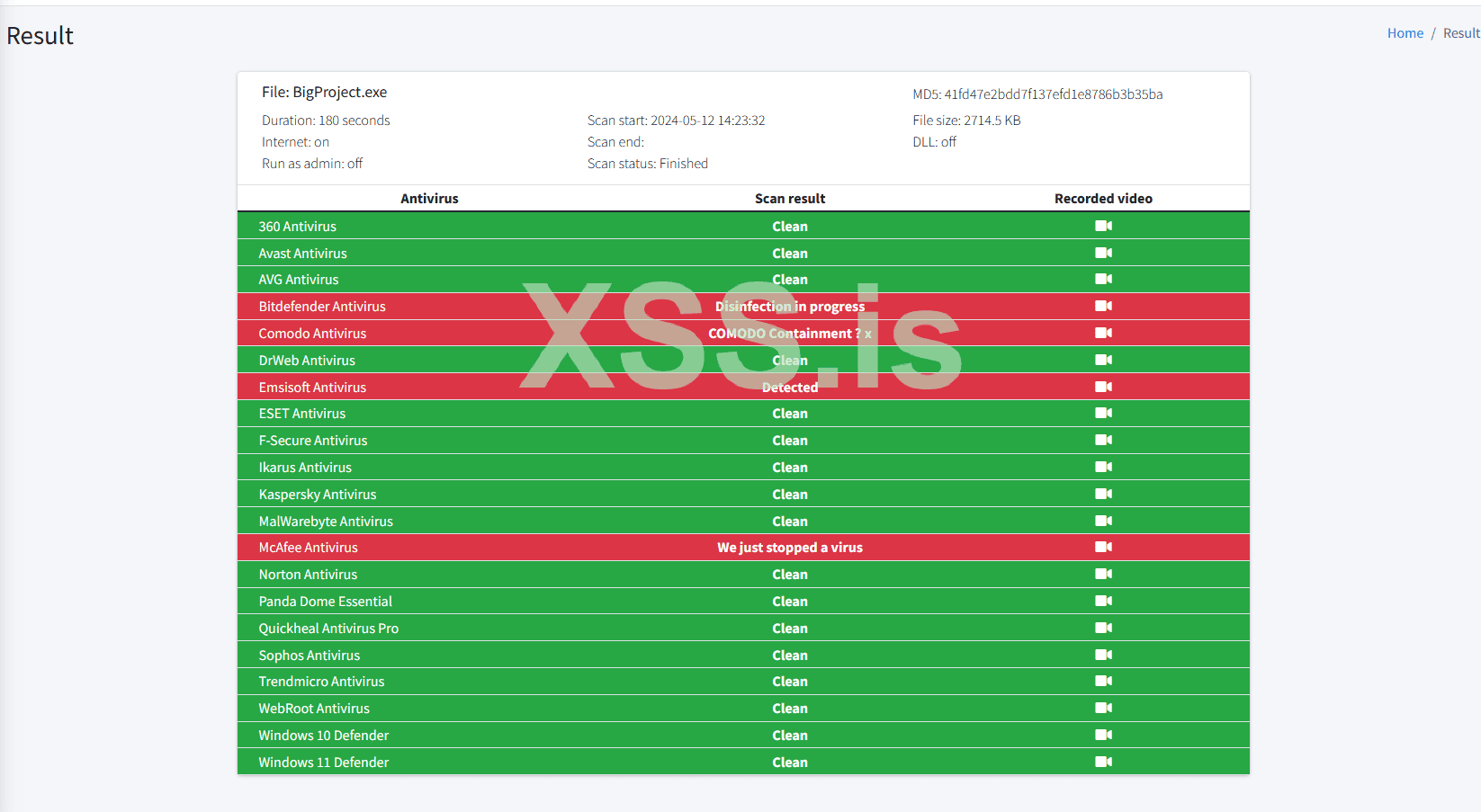Viewport: 1481px width, 812px height.
Task: Click the 'Scan end:' label
Action: [615, 142]
